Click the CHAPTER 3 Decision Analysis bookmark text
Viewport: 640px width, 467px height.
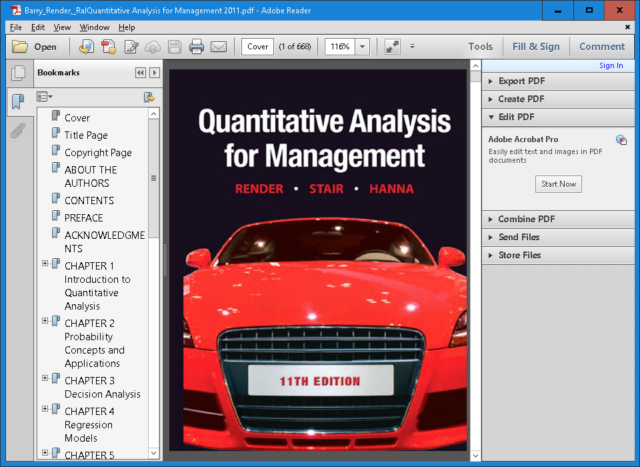(102, 387)
